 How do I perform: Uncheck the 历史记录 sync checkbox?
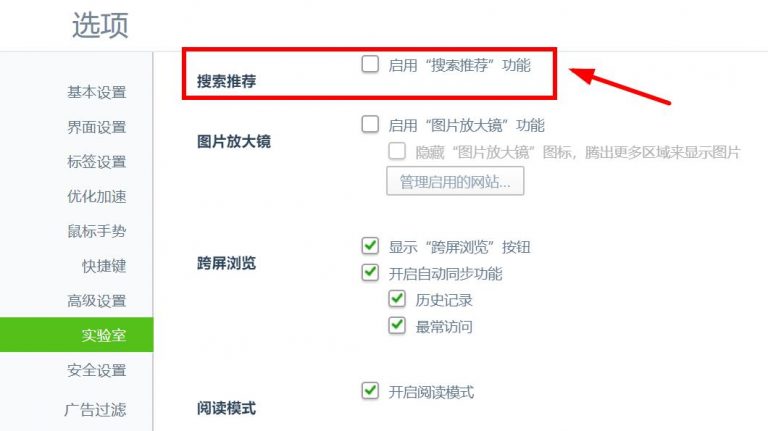(397, 299)
